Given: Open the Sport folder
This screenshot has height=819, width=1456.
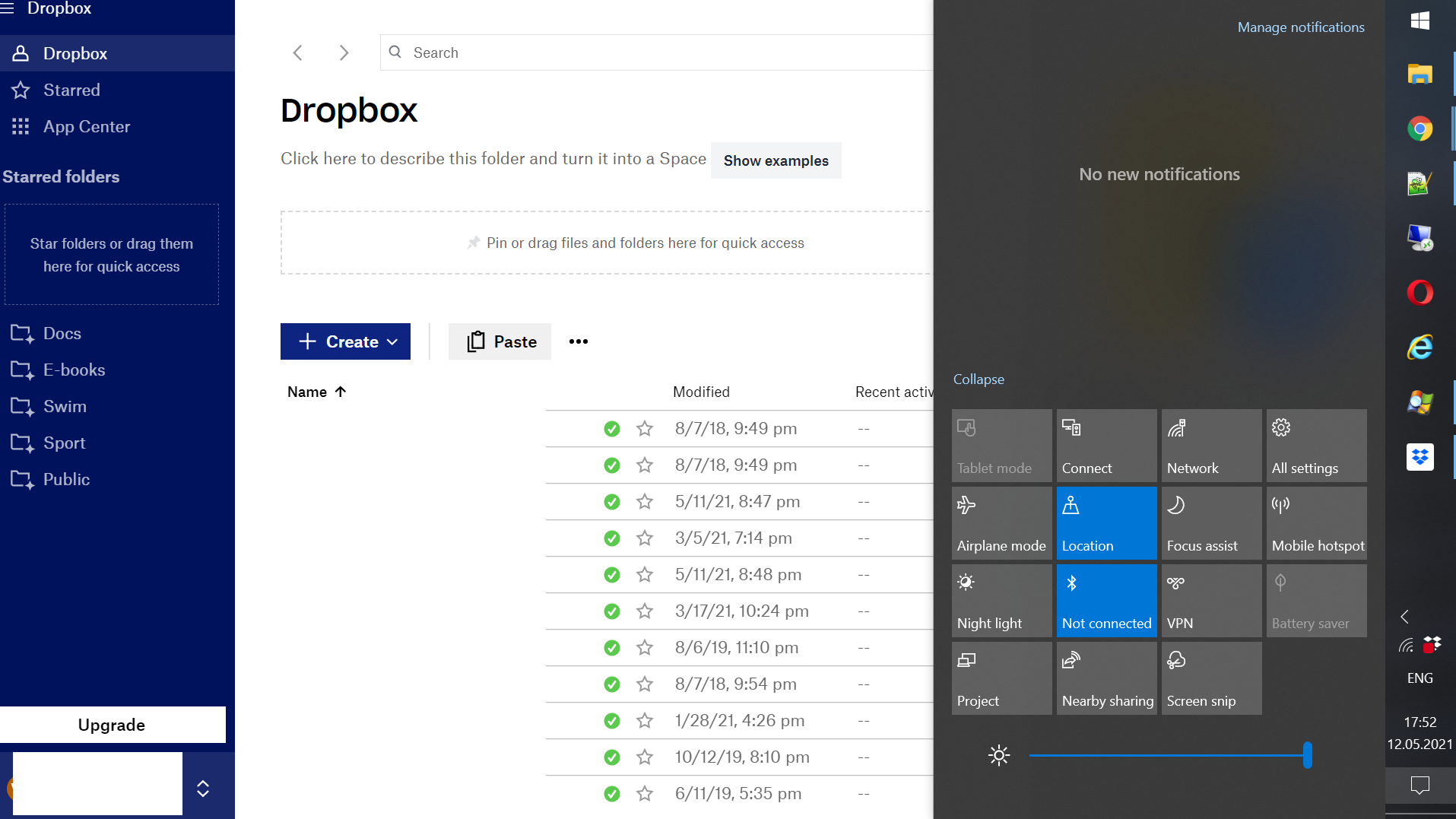Looking at the screenshot, I should (x=64, y=443).
